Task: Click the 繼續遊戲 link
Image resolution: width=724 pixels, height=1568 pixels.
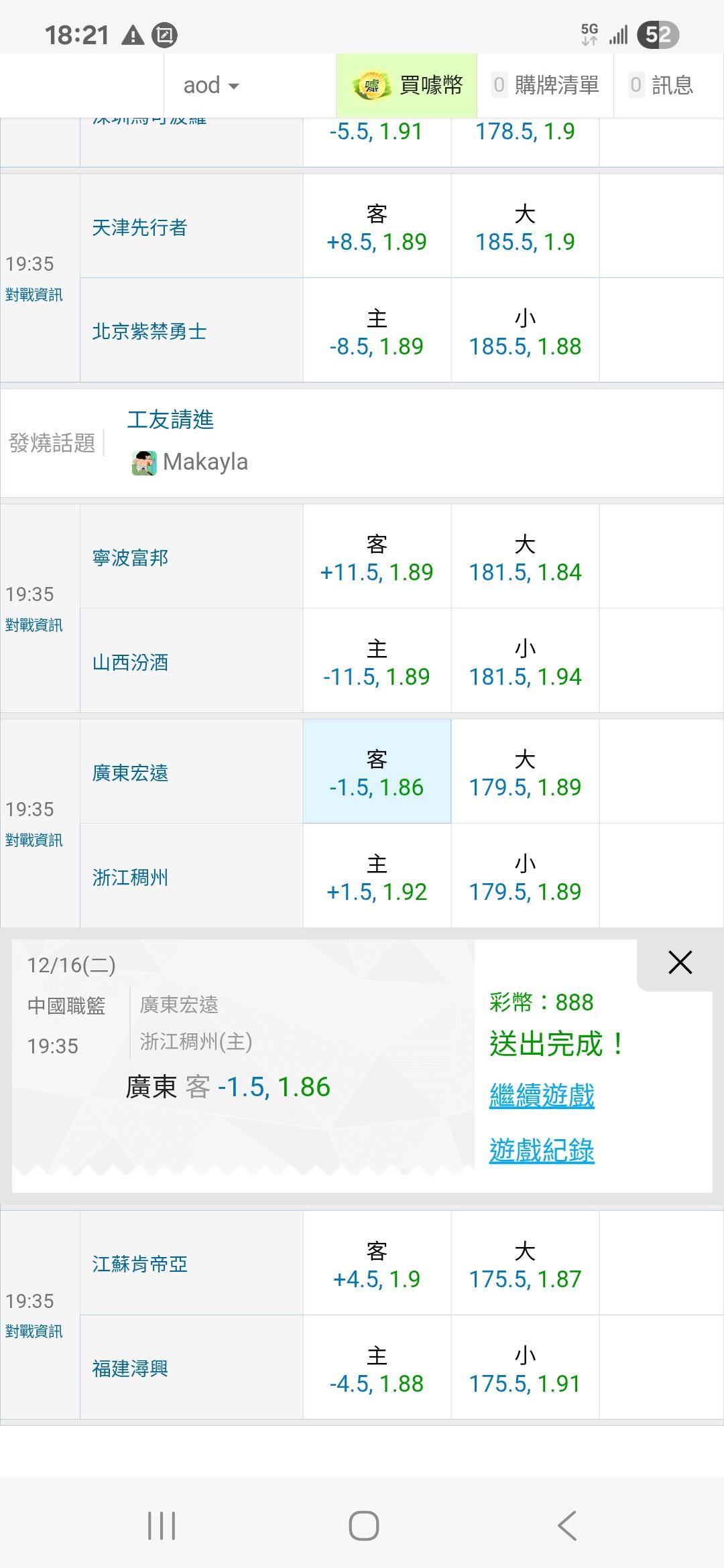Action: pos(542,1096)
